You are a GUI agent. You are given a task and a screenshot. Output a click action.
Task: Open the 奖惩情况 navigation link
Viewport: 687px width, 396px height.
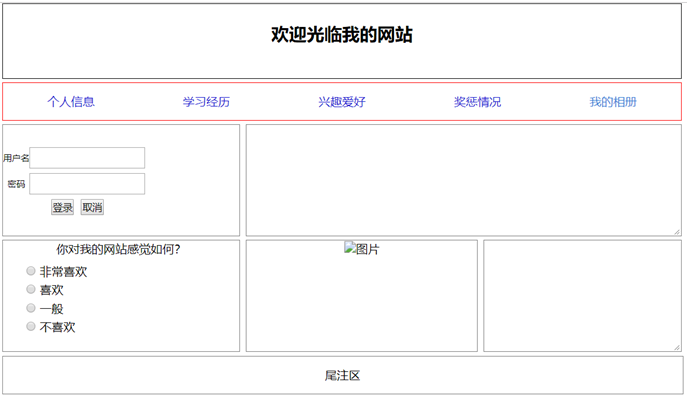click(477, 102)
